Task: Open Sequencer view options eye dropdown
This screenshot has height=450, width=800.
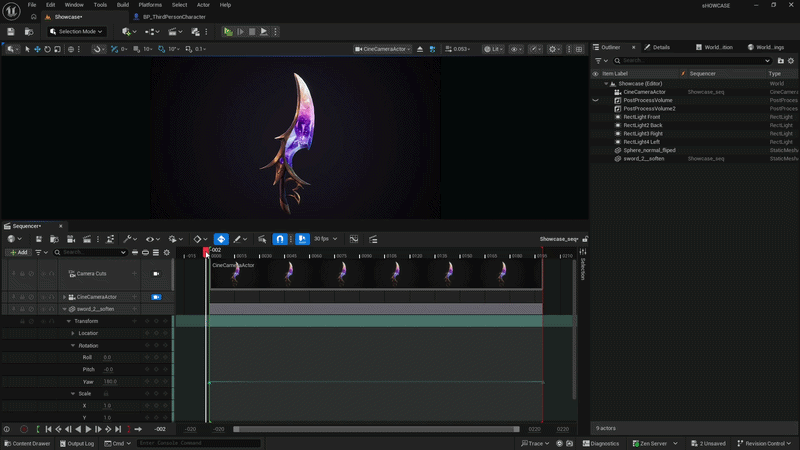Action: [153, 239]
